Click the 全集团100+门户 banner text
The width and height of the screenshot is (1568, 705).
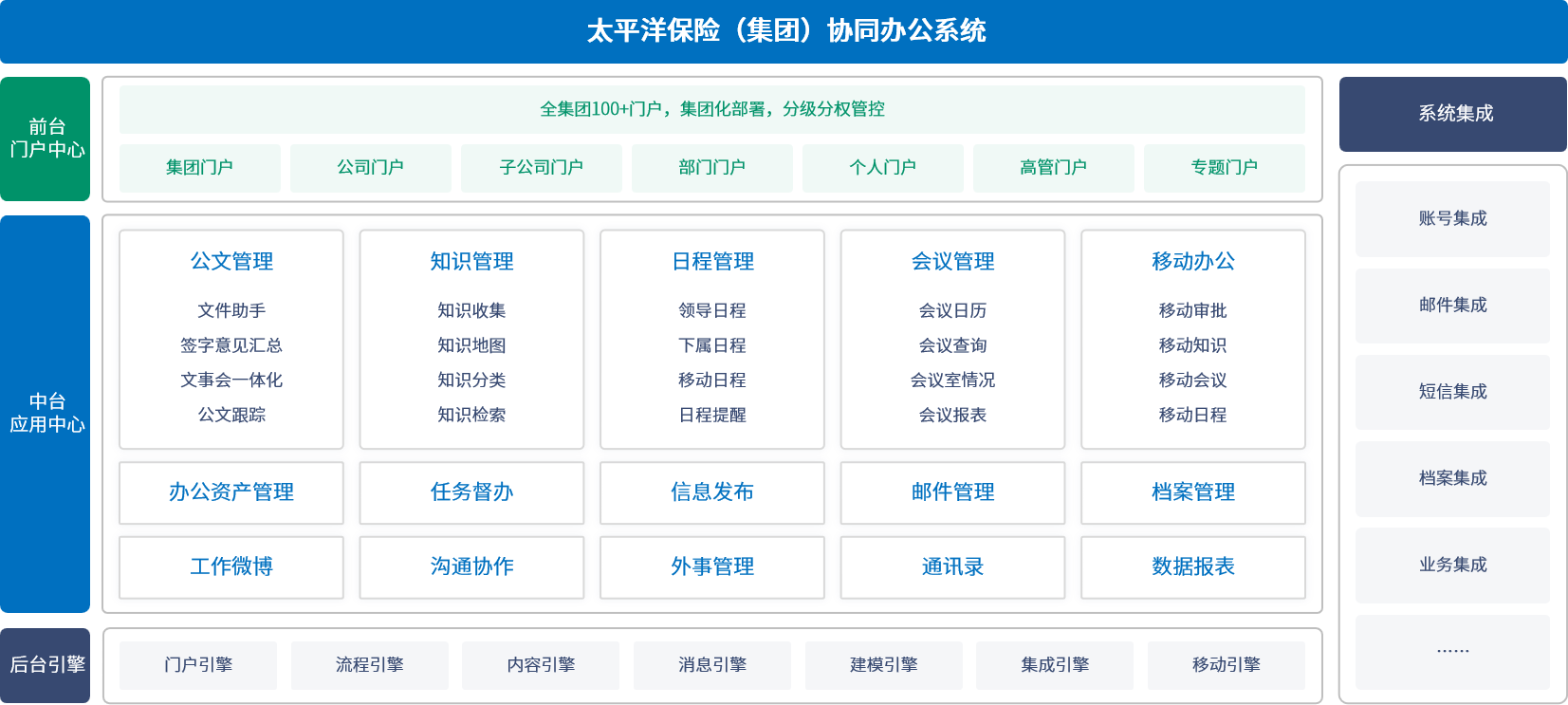pyautogui.click(x=712, y=109)
